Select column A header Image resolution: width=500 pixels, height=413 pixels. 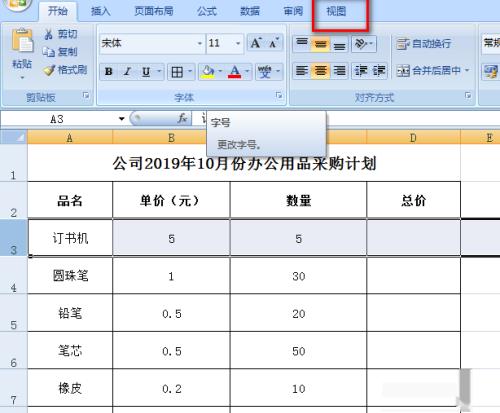click(x=70, y=137)
